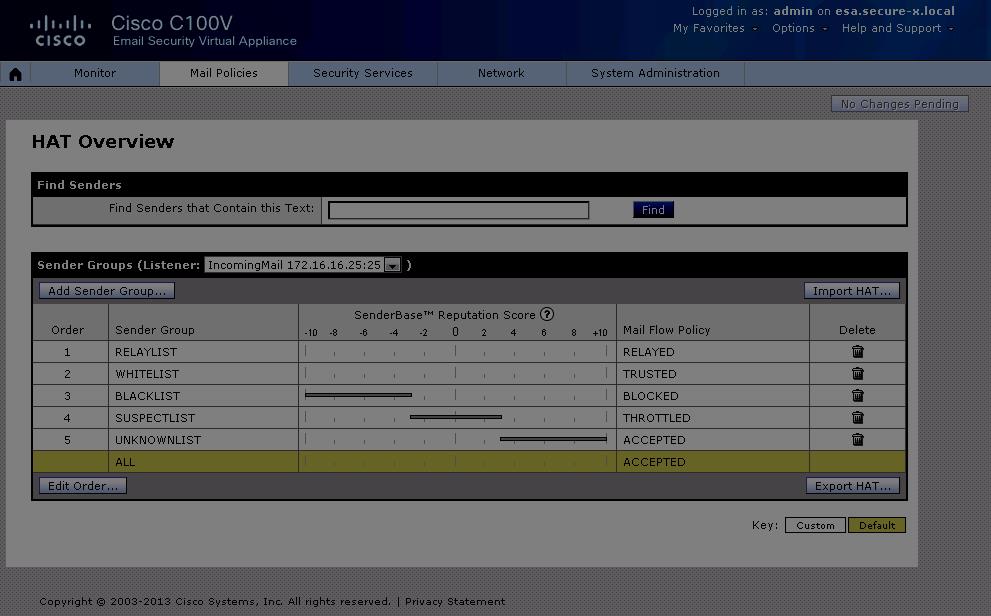
Task: Click Add Sender Group button
Action: [x=107, y=291]
